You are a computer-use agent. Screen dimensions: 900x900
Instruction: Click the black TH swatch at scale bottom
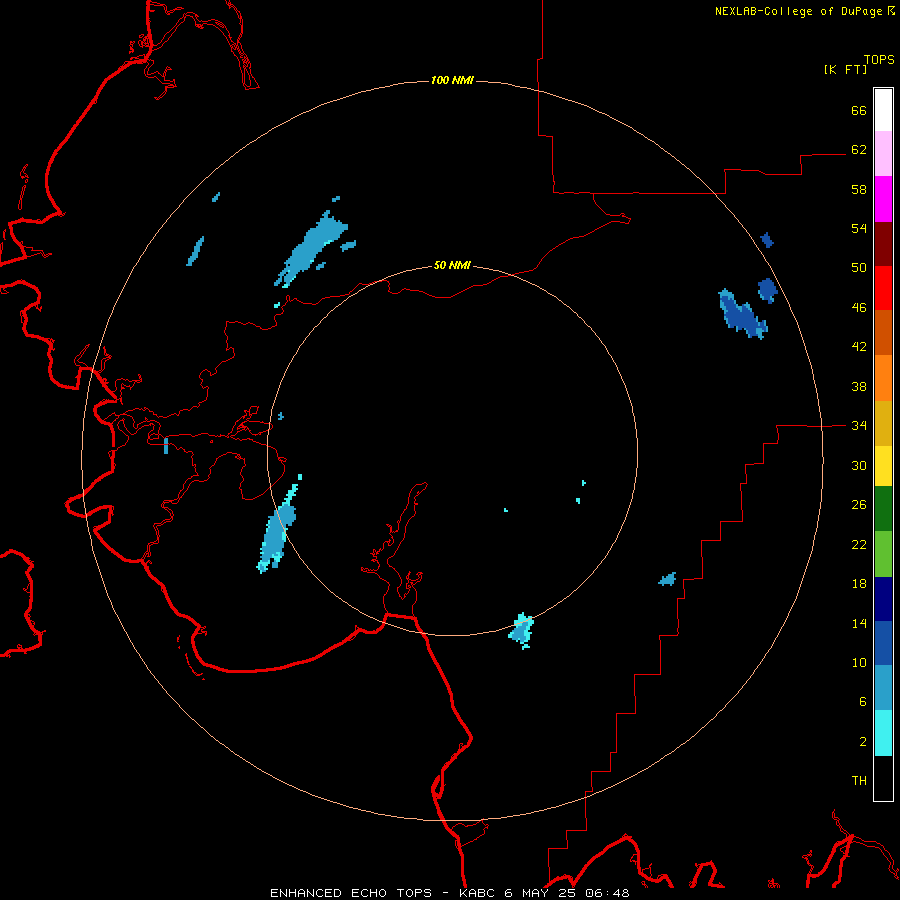883,778
